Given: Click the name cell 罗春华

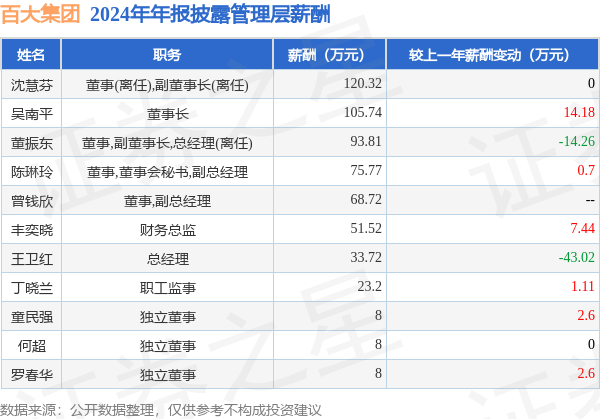Looking at the screenshot, I should [32, 375].
